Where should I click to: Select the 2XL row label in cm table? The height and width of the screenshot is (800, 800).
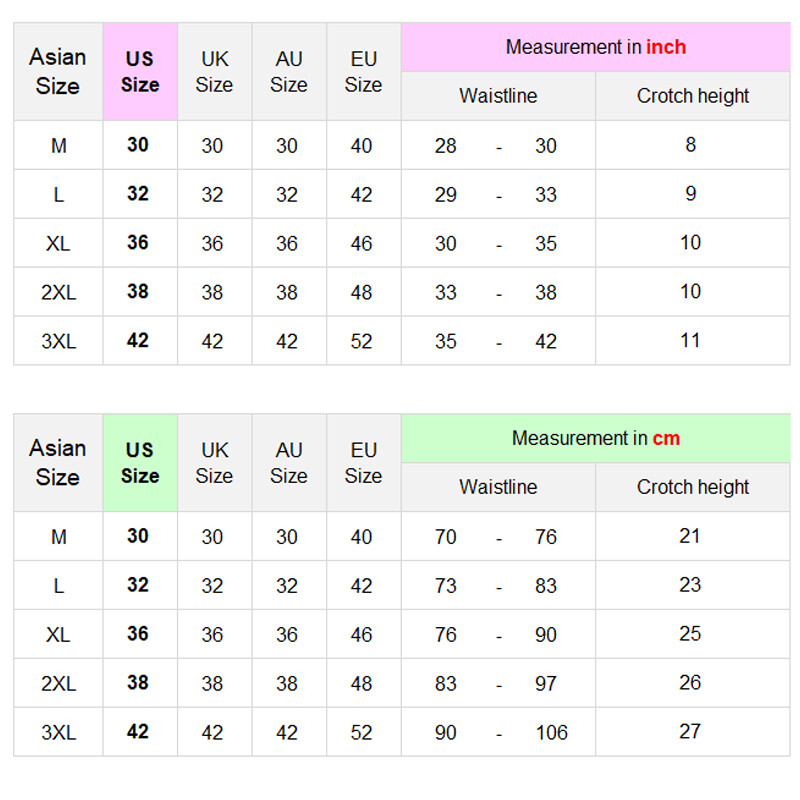(x=58, y=683)
